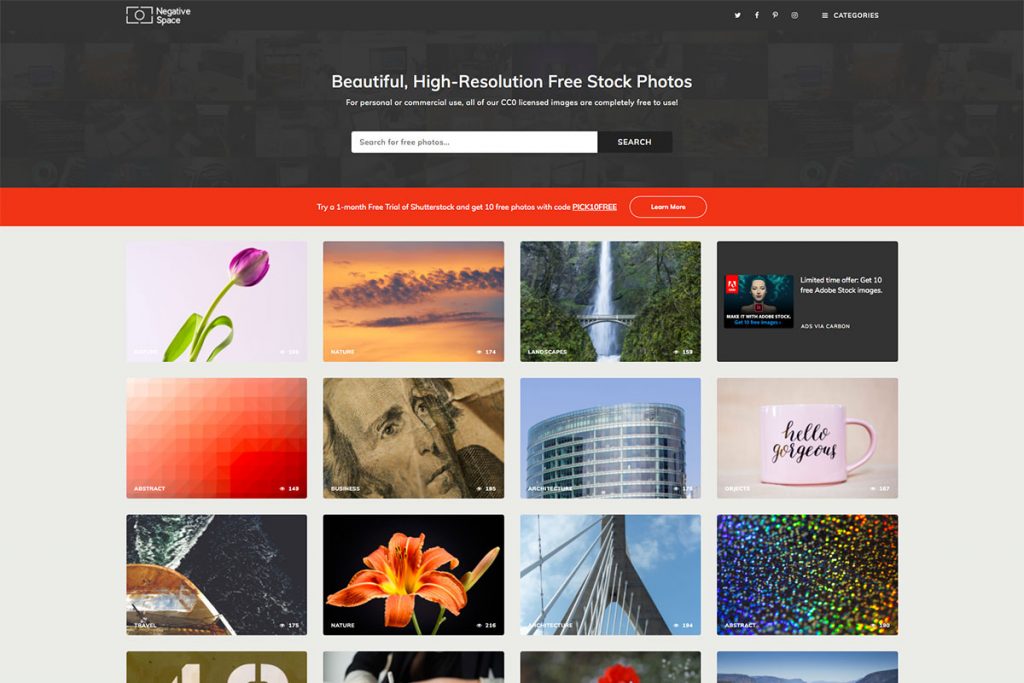Image resolution: width=1024 pixels, height=683 pixels.
Task: Open the 'hello gorgeous' pink mug photo
Action: [x=807, y=438]
